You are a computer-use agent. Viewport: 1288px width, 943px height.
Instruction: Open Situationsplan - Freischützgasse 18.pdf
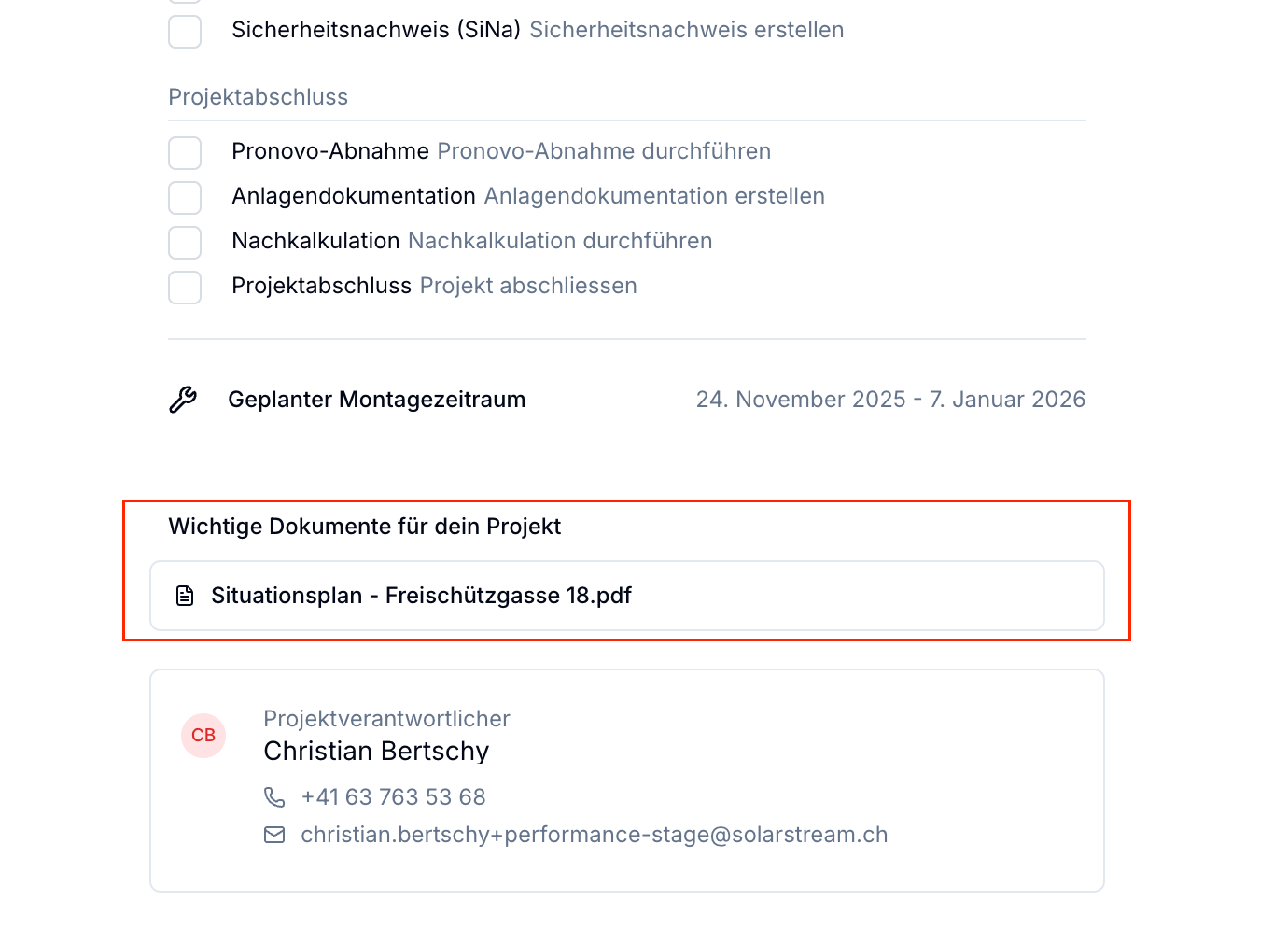coord(627,596)
